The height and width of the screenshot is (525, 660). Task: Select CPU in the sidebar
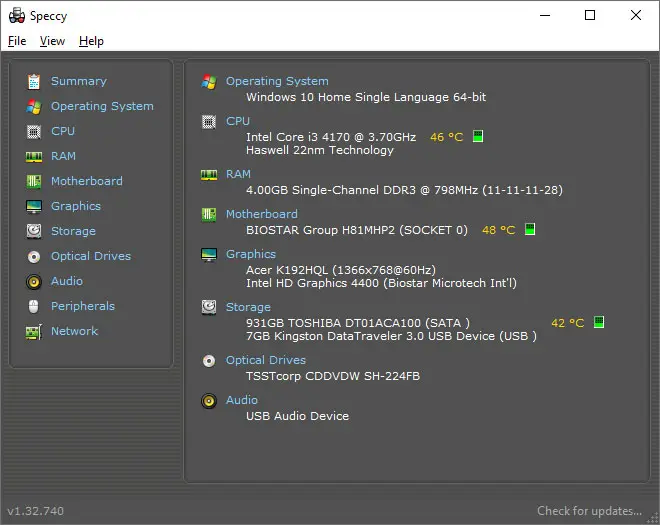(63, 131)
